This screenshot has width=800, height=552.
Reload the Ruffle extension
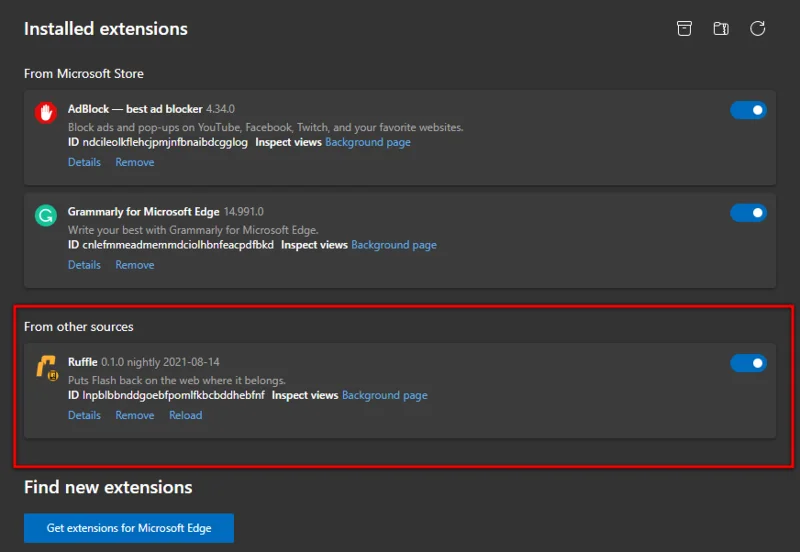tap(186, 415)
